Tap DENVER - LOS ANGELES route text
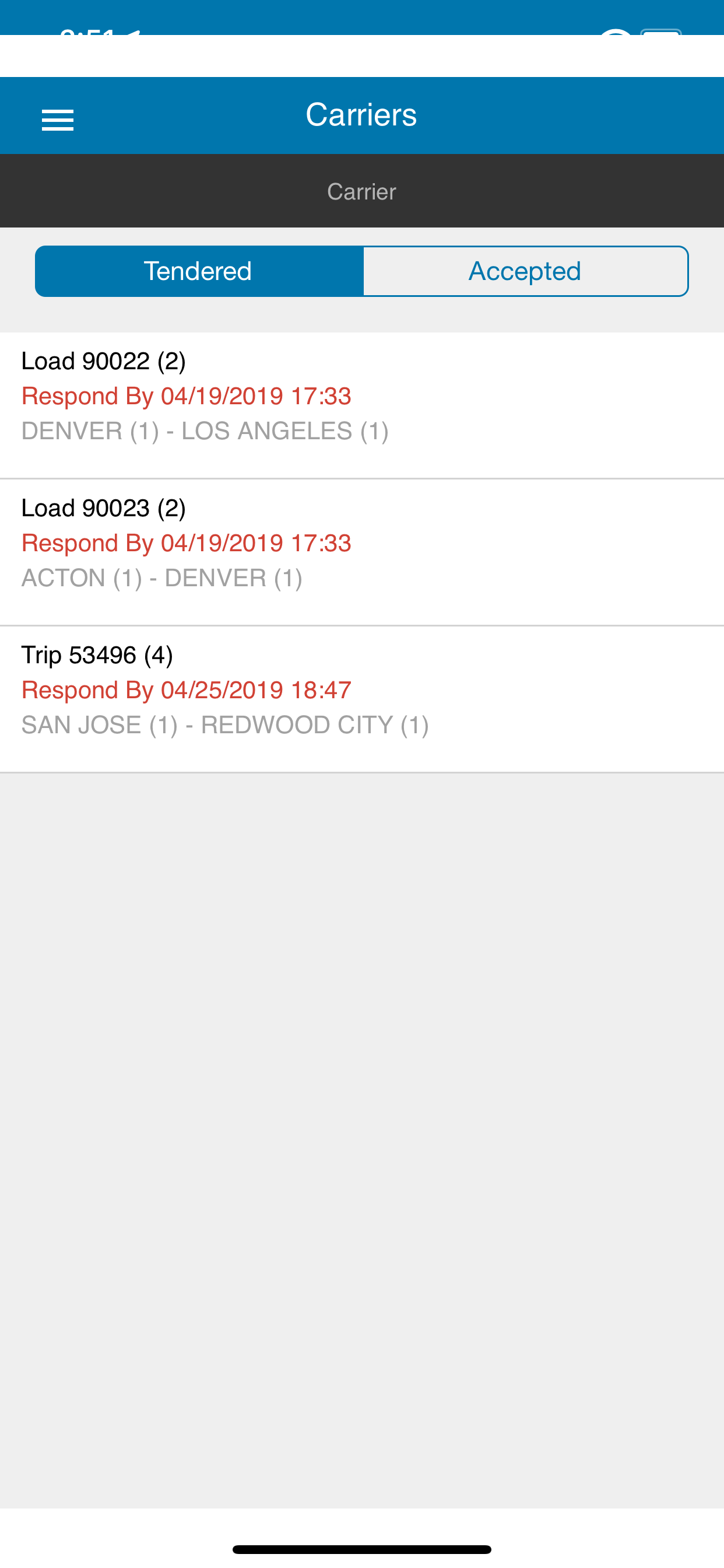 205,431
